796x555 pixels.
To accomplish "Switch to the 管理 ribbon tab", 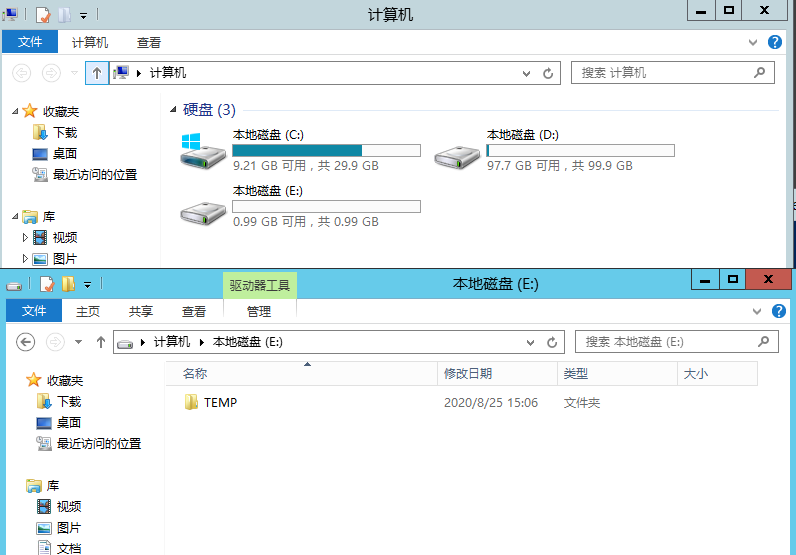I will 259,311.
